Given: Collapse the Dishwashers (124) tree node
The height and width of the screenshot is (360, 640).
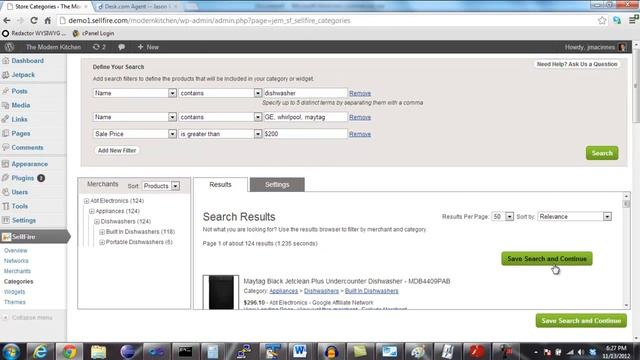Looking at the screenshot, I should click(x=97, y=222).
